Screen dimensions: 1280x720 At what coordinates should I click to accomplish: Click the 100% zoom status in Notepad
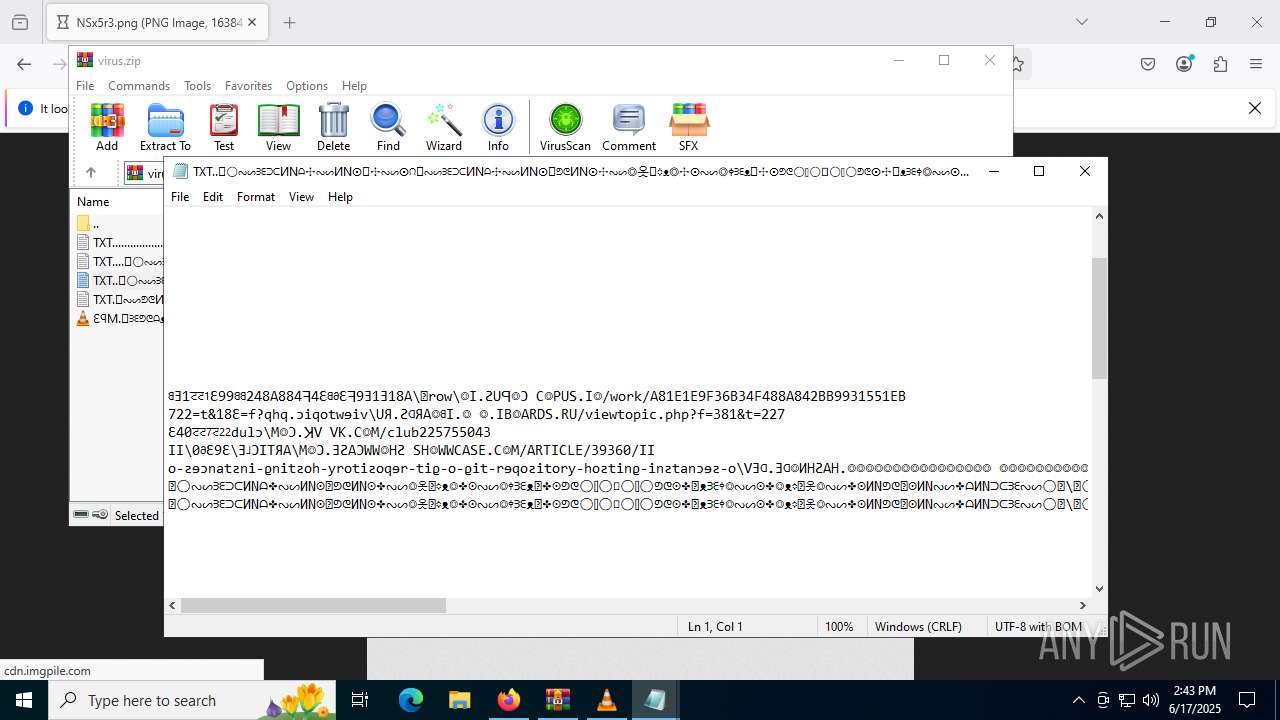(x=839, y=627)
